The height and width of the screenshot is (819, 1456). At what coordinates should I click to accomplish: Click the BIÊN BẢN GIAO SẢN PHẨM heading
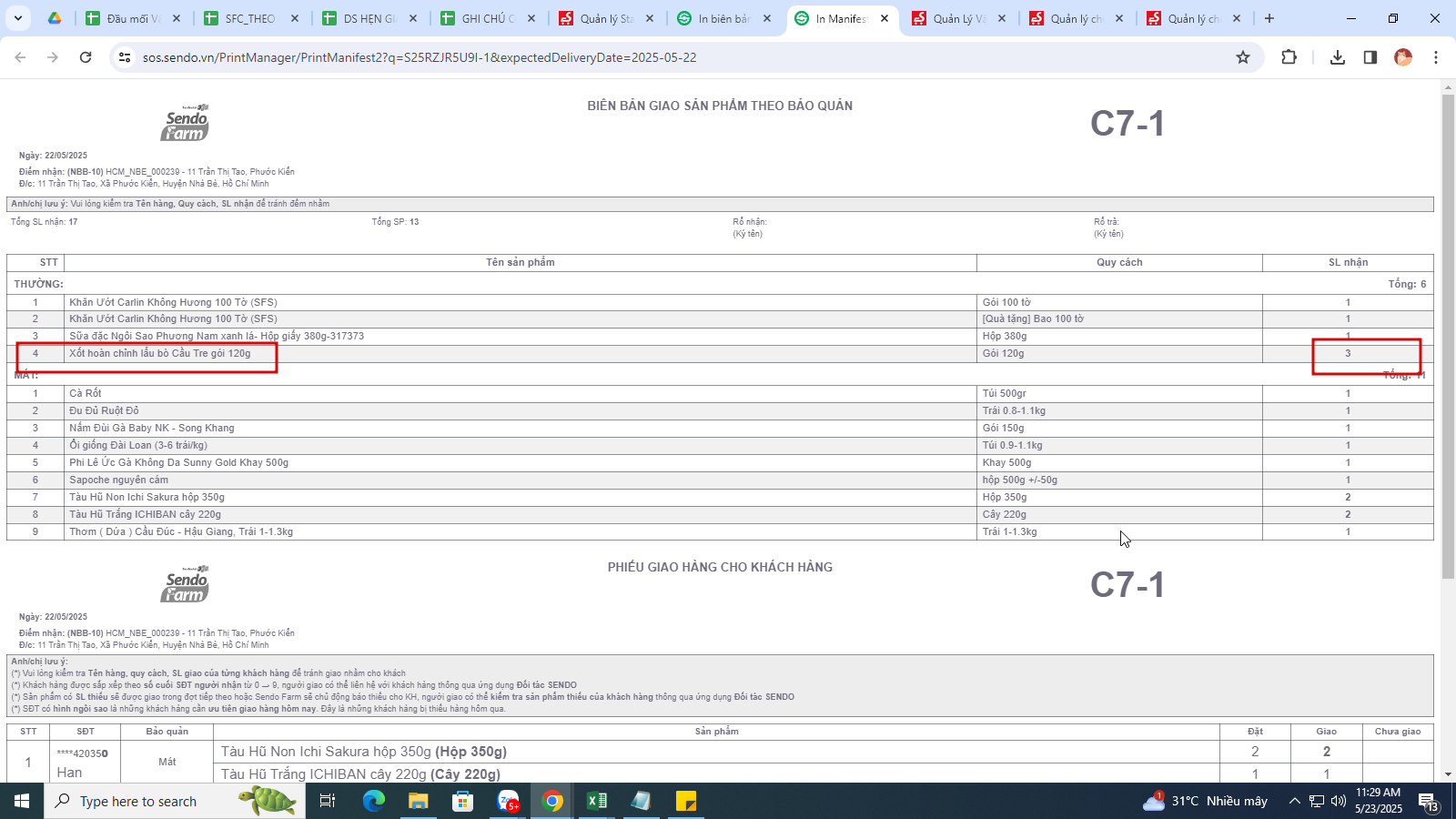tap(720, 106)
